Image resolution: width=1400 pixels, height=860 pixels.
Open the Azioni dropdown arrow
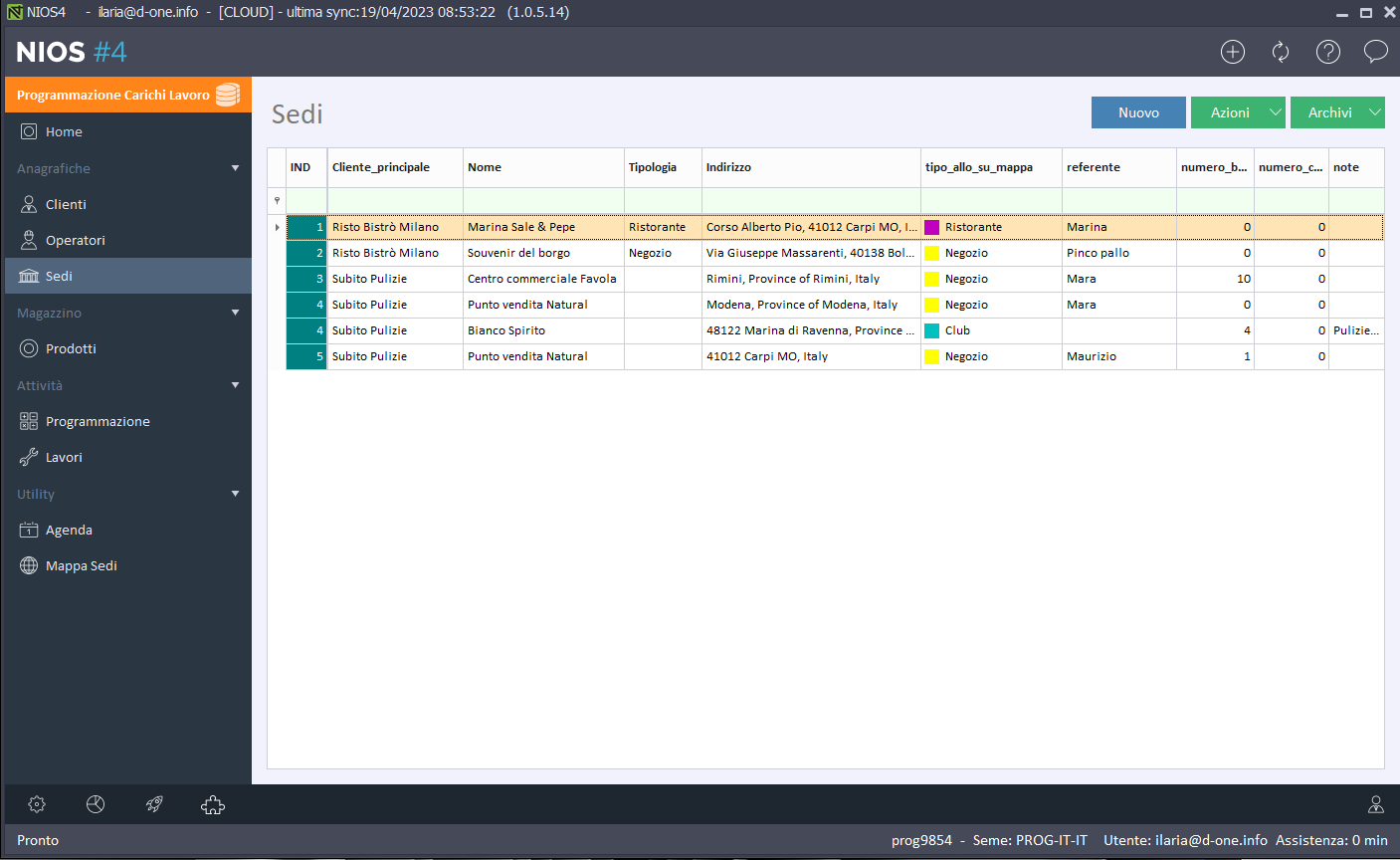[1275, 112]
